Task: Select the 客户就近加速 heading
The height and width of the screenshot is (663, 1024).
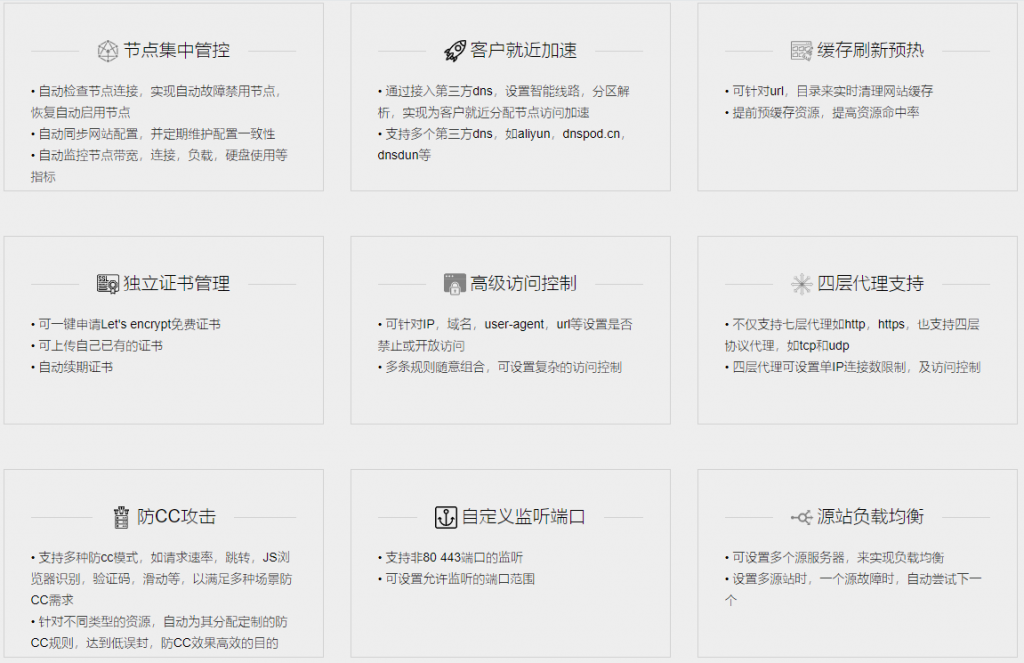Action: pos(523,50)
